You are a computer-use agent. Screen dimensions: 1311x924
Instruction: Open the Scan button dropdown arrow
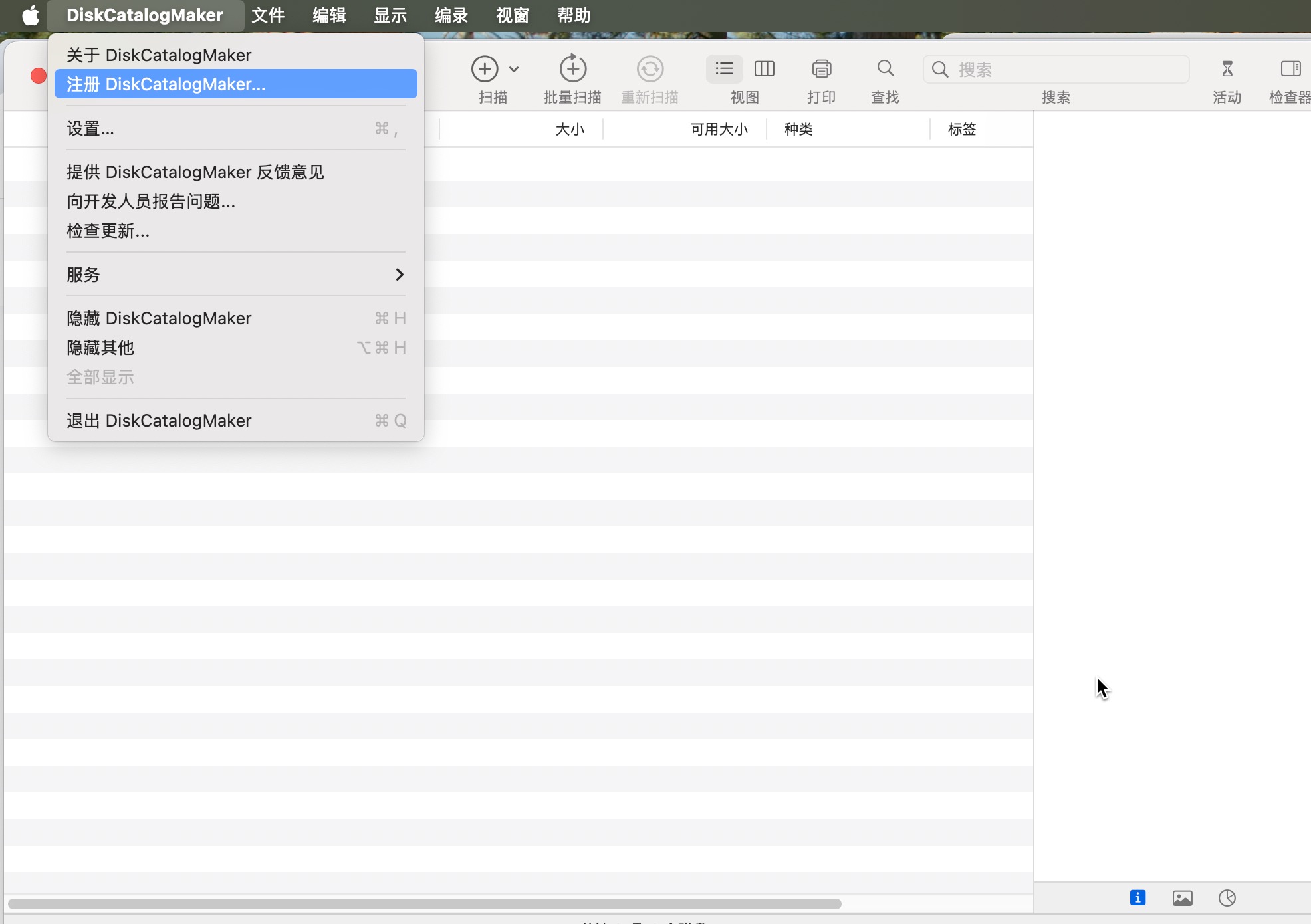pyautogui.click(x=514, y=69)
